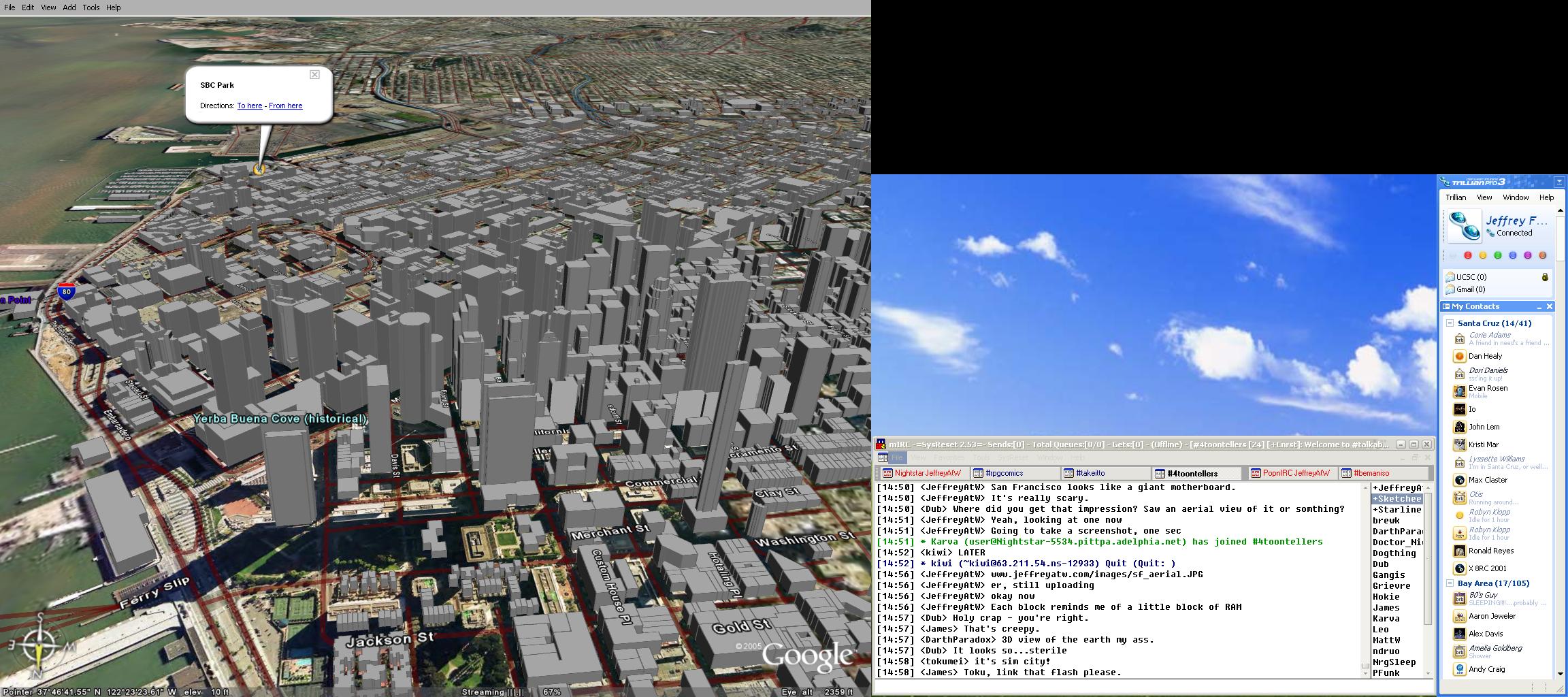Click the 'To here' directions link

tap(249, 106)
